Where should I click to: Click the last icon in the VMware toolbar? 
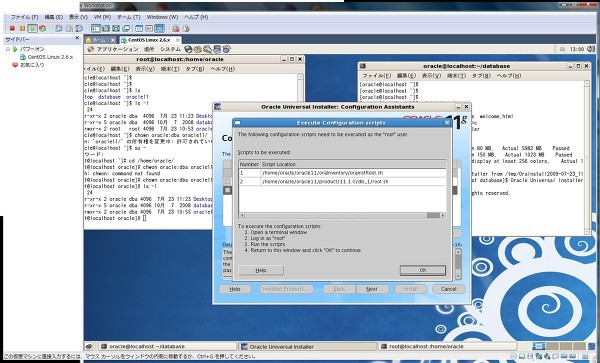point(186,28)
